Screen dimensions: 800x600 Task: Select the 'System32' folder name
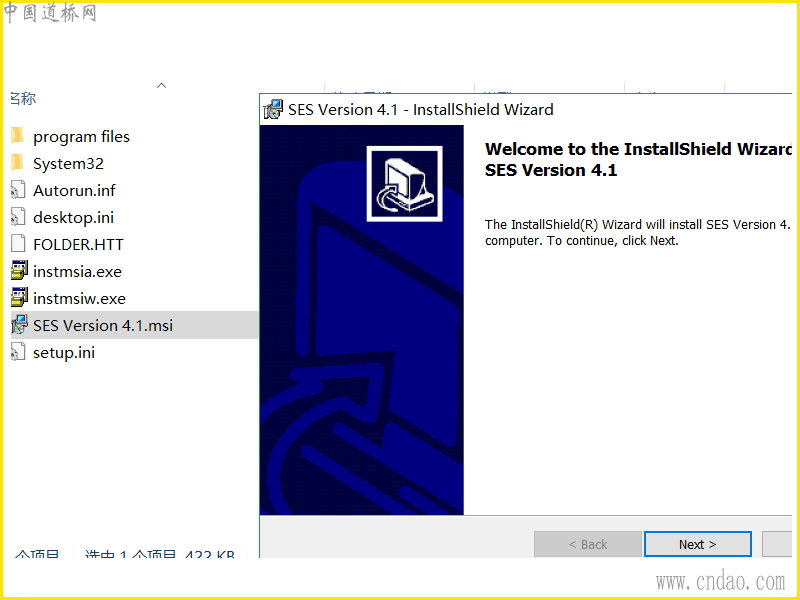coord(68,164)
